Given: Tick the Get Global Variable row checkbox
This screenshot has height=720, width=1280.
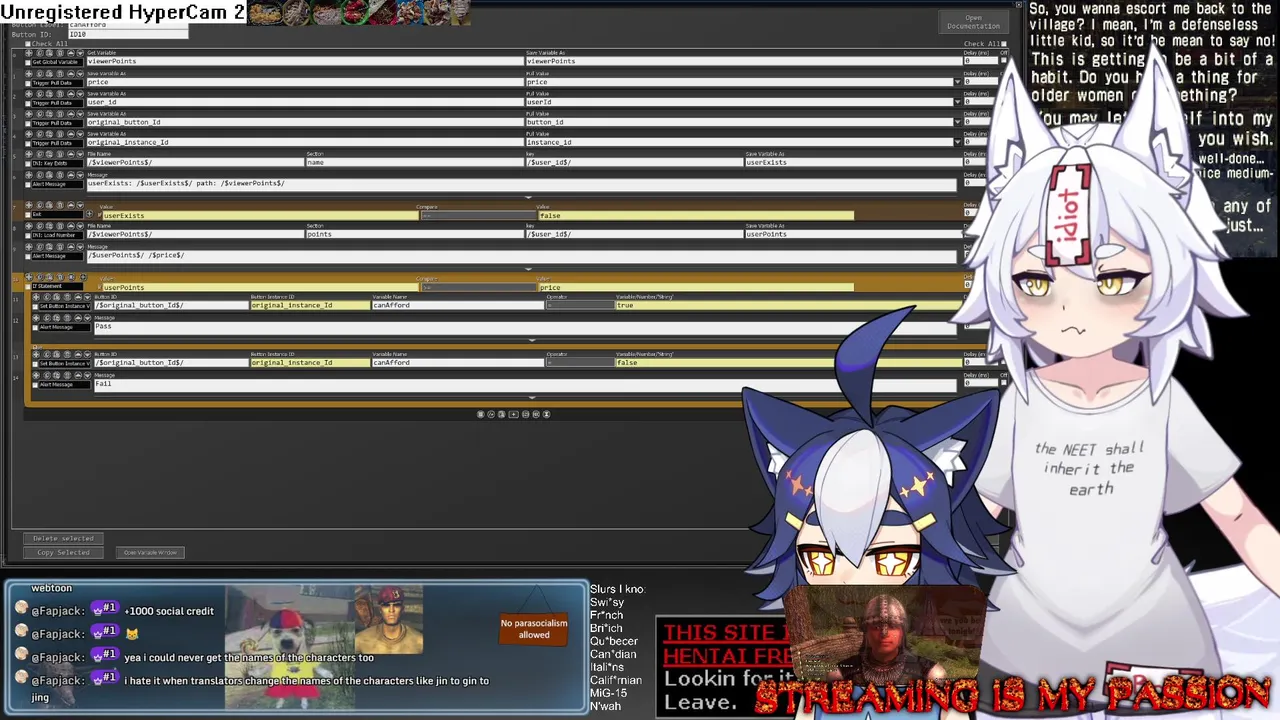Looking at the screenshot, I should click(x=27, y=62).
